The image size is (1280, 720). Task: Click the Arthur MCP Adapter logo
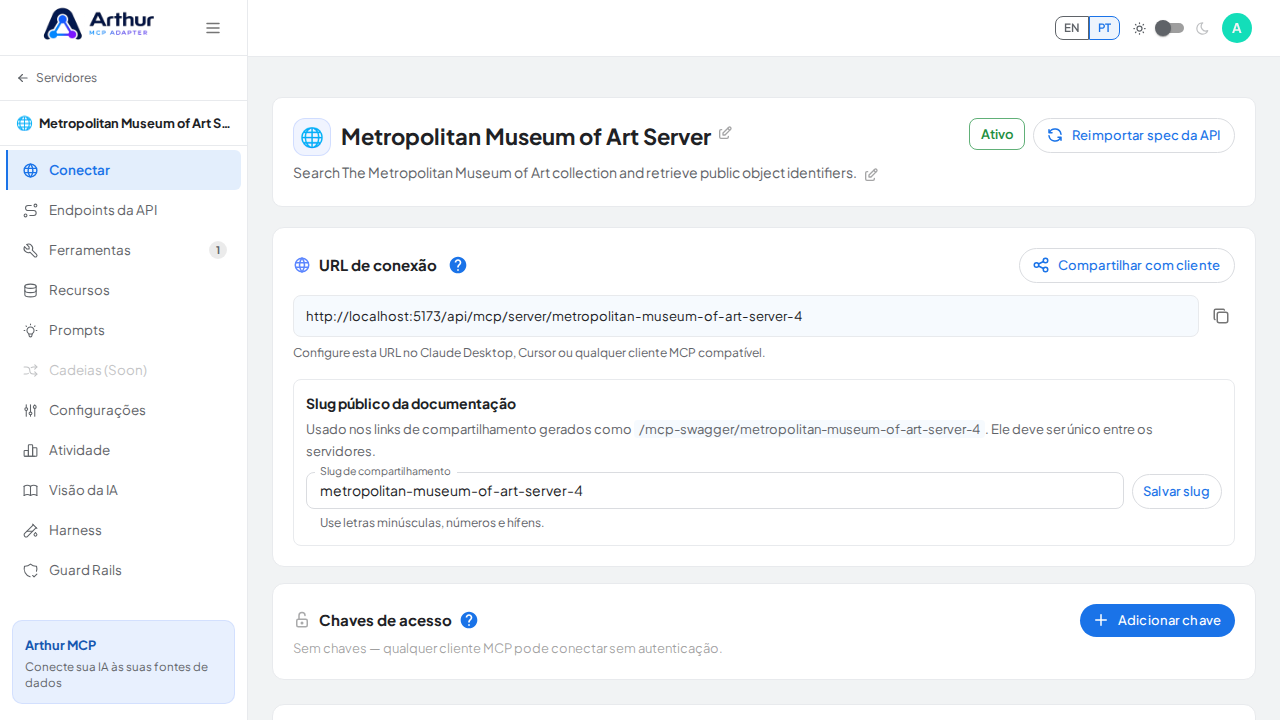99,23
